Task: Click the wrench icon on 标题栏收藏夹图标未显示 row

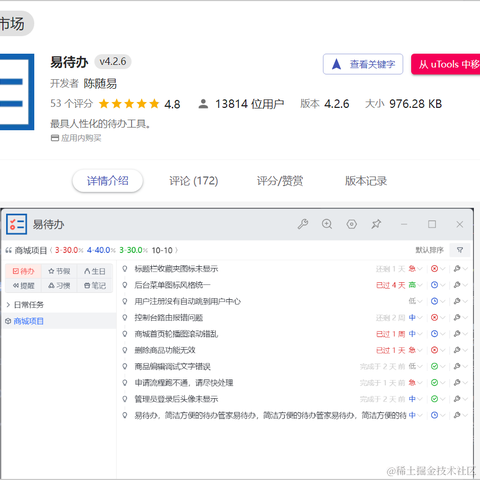Action: 457,269
